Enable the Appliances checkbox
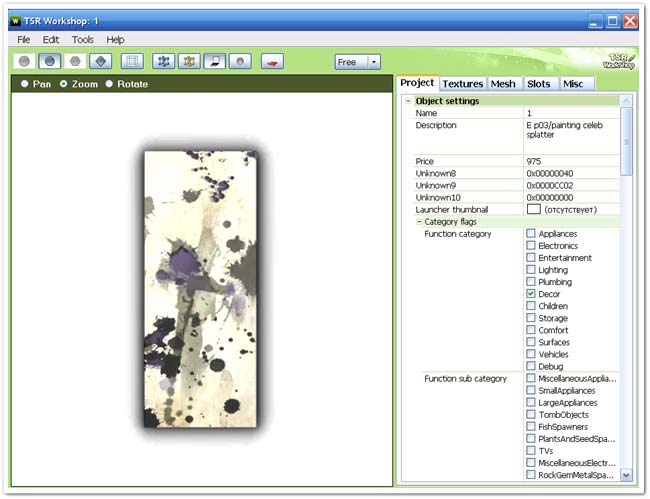 click(x=531, y=233)
